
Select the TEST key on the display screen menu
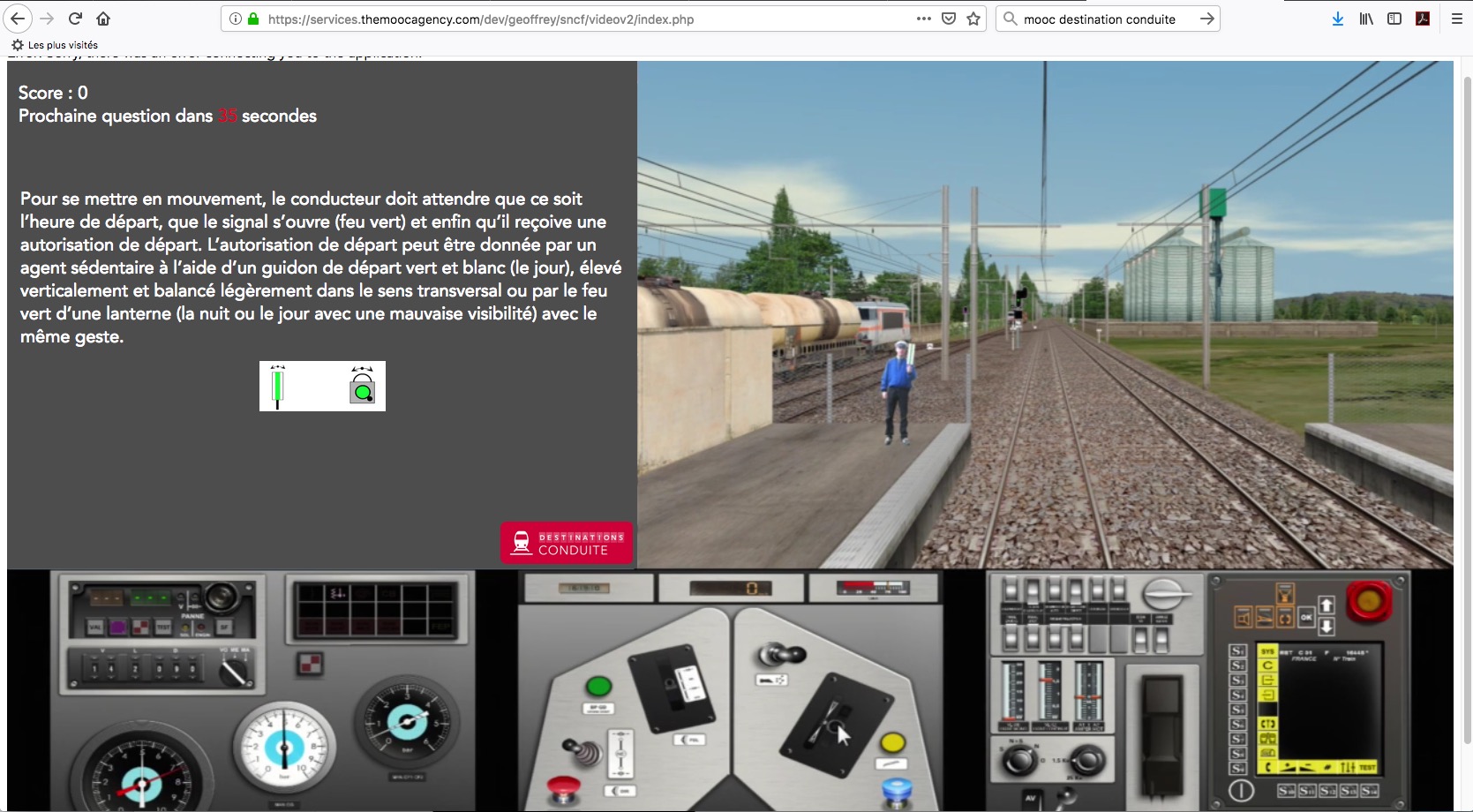pyautogui.click(x=1367, y=766)
